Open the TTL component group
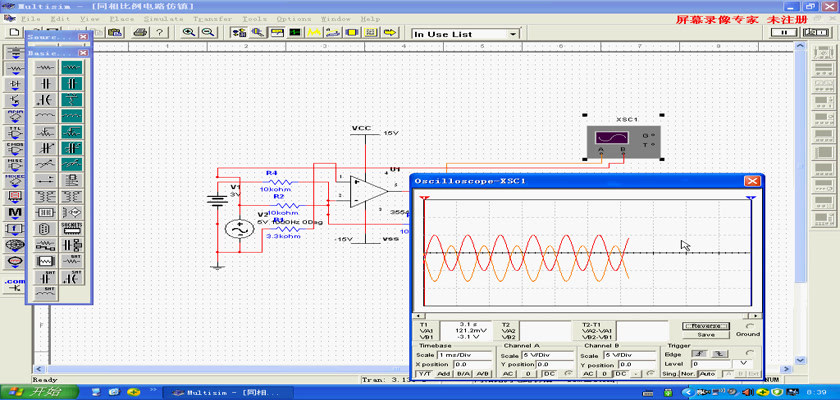The width and height of the screenshot is (840, 400). click(x=15, y=133)
